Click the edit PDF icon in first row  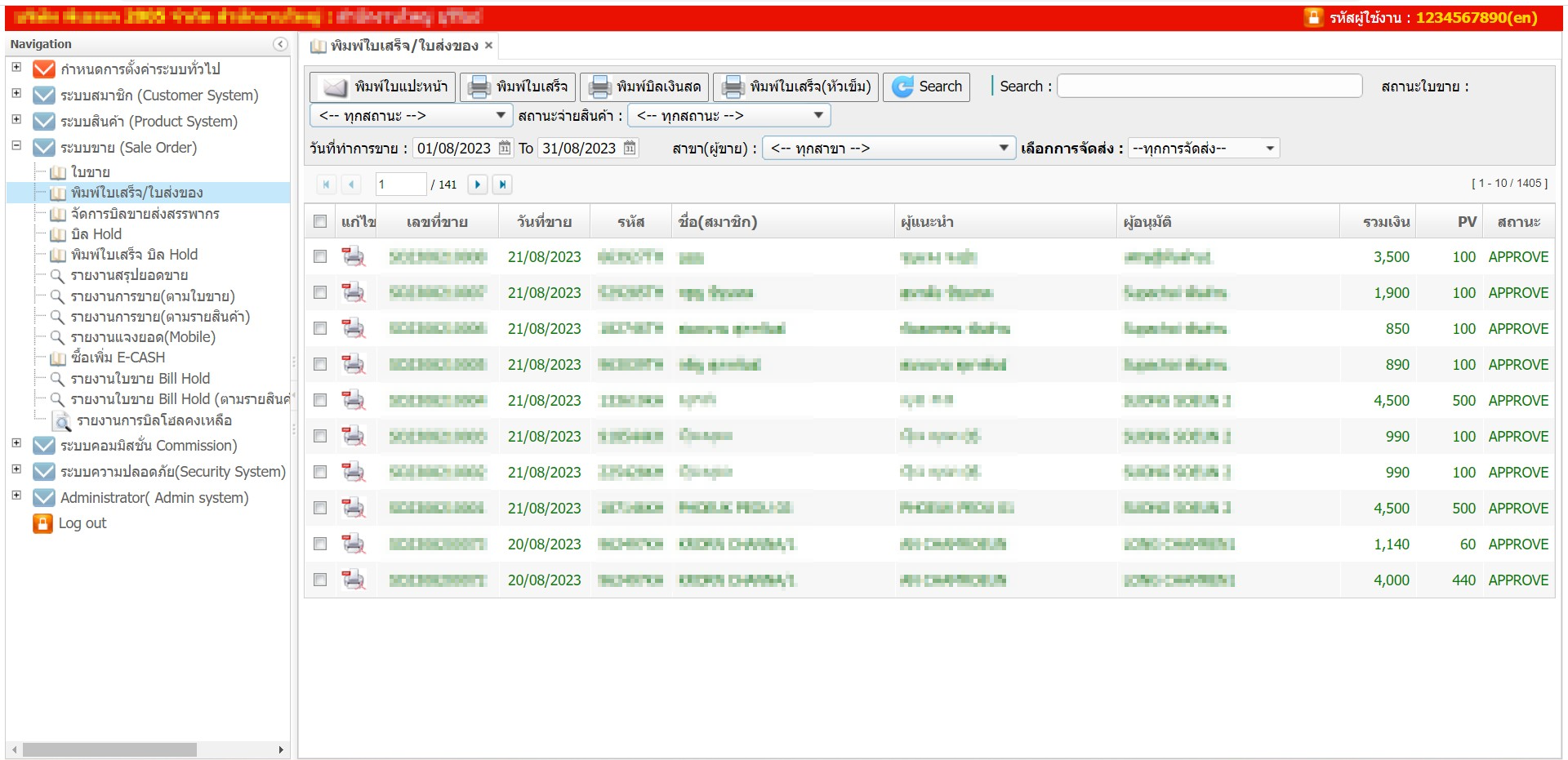tap(353, 257)
